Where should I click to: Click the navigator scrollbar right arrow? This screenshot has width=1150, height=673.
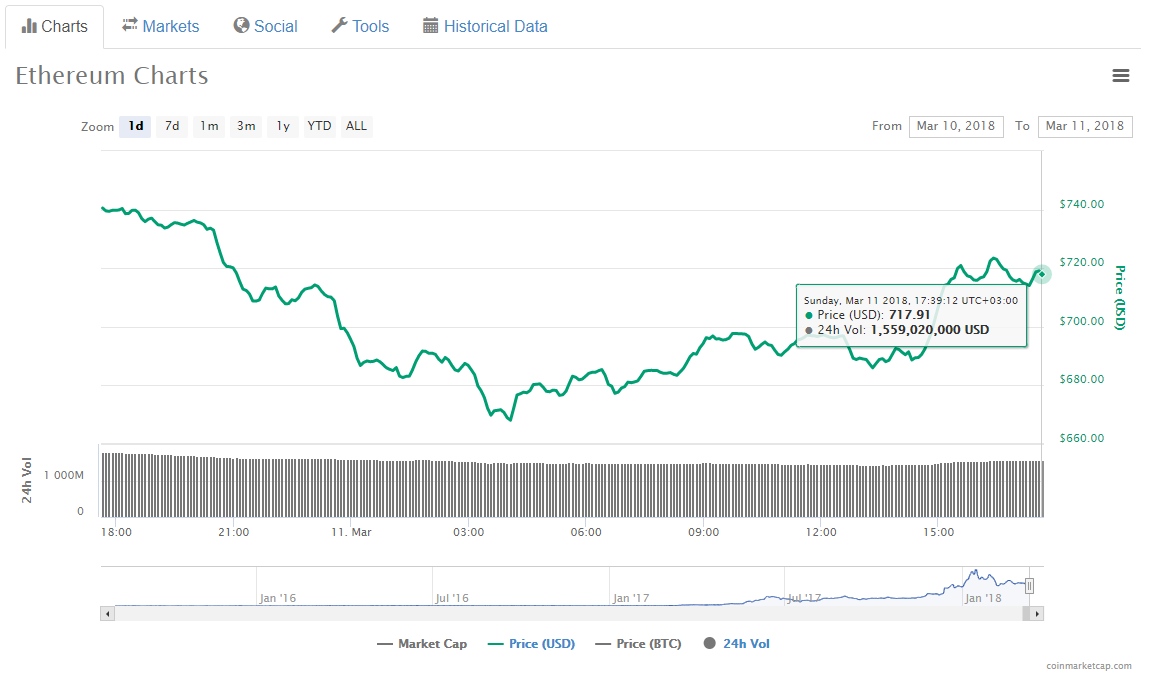(x=1036, y=614)
